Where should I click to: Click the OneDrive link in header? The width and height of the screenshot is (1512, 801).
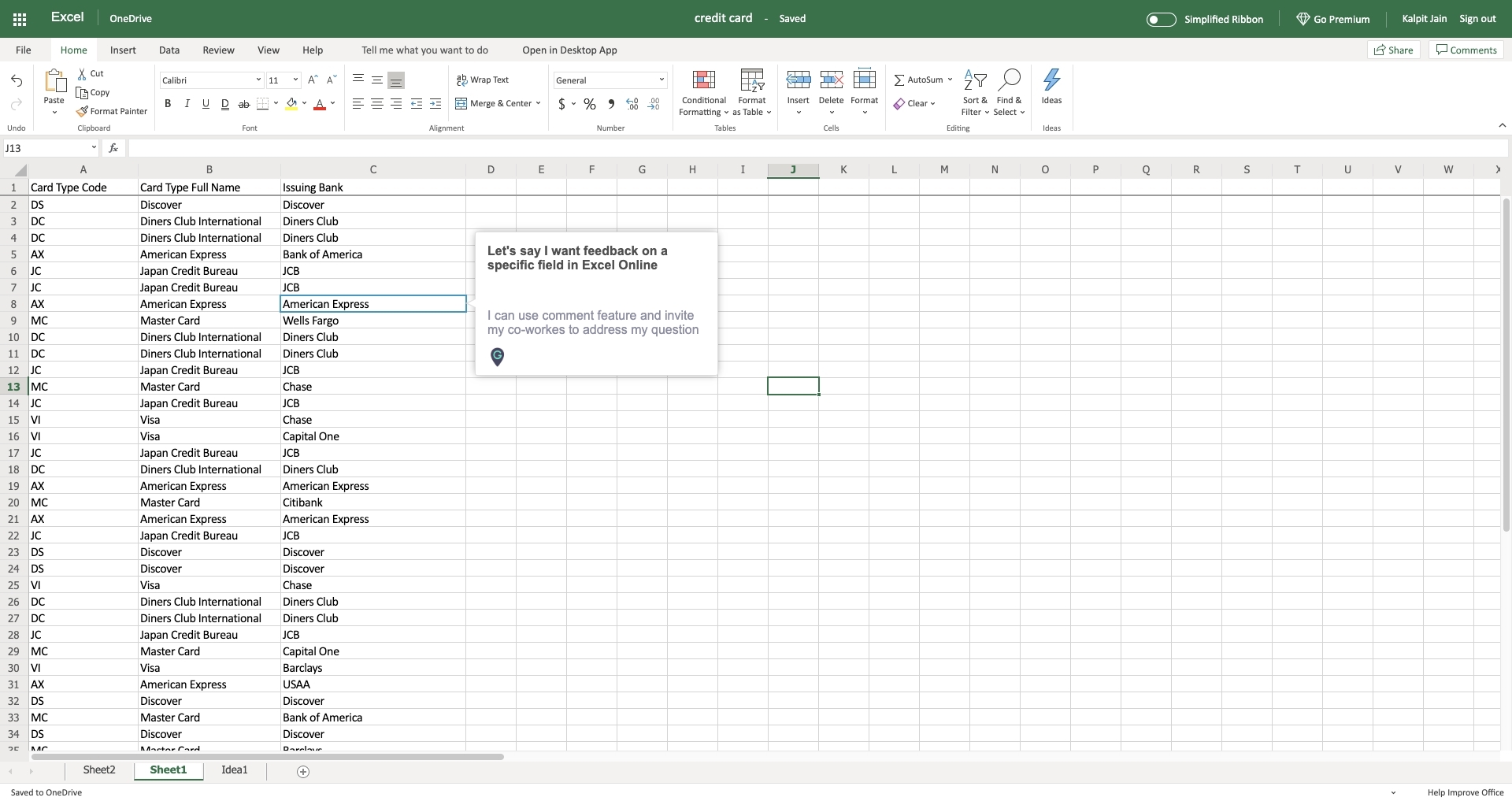click(x=131, y=19)
